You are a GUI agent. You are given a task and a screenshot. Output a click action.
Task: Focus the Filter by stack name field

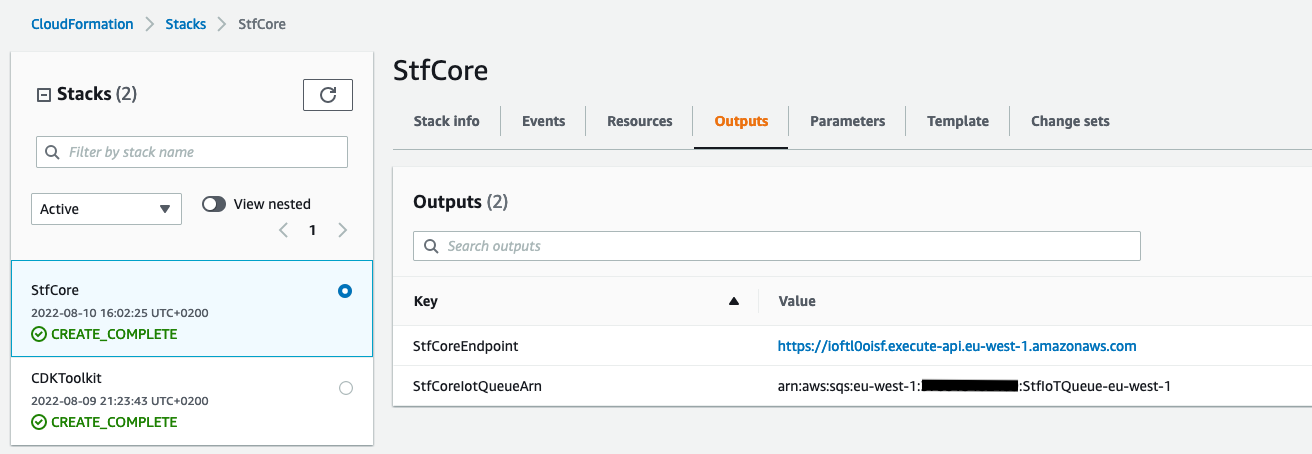(192, 152)
